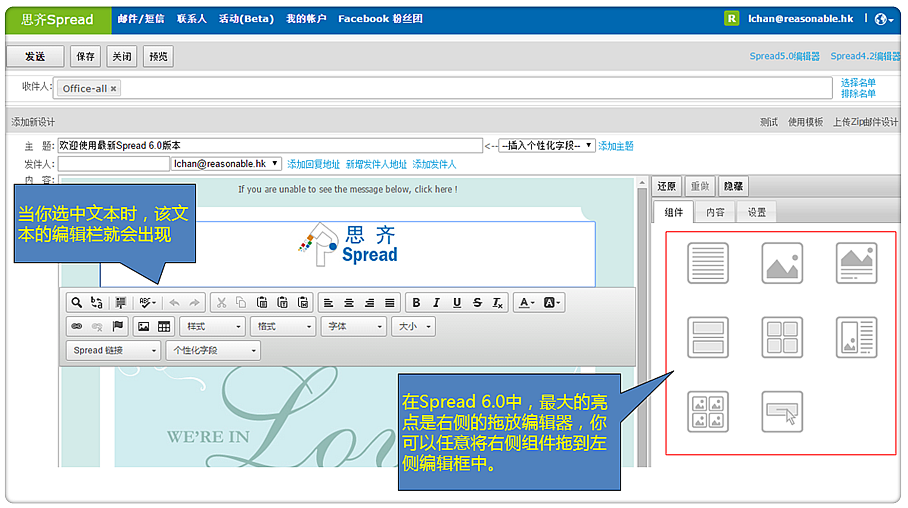Center align the text
This screenshot has height=508, width=908.
(x=349, y=302)
